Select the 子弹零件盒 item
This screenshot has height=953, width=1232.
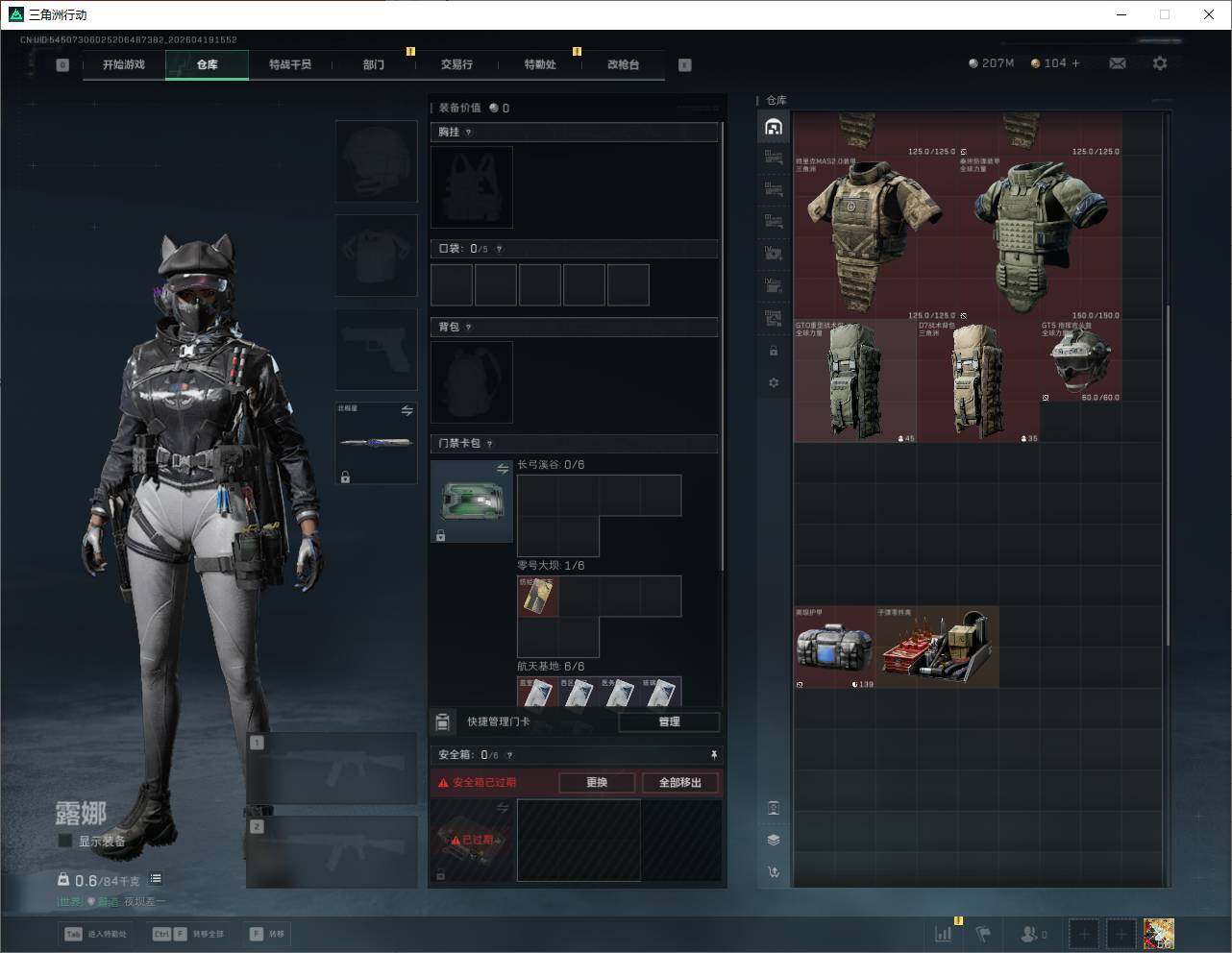pyautogui.click(x=937, y=647)
